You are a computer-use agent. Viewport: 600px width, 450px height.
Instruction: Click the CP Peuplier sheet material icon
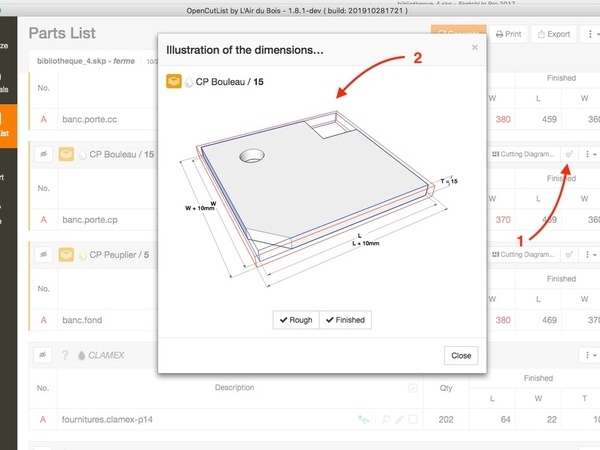(68, 255)
